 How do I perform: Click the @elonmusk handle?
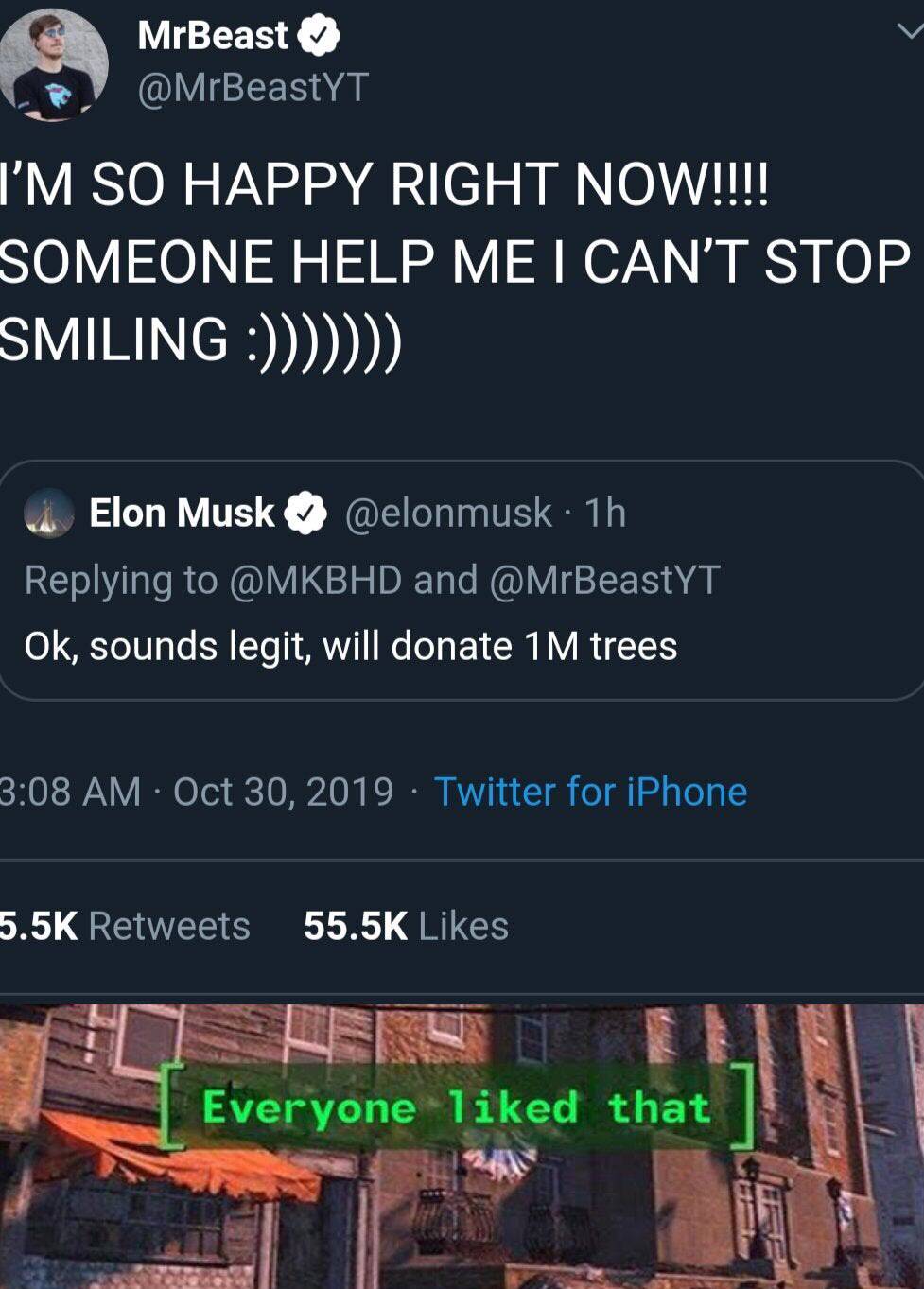[x=448, y=514]
